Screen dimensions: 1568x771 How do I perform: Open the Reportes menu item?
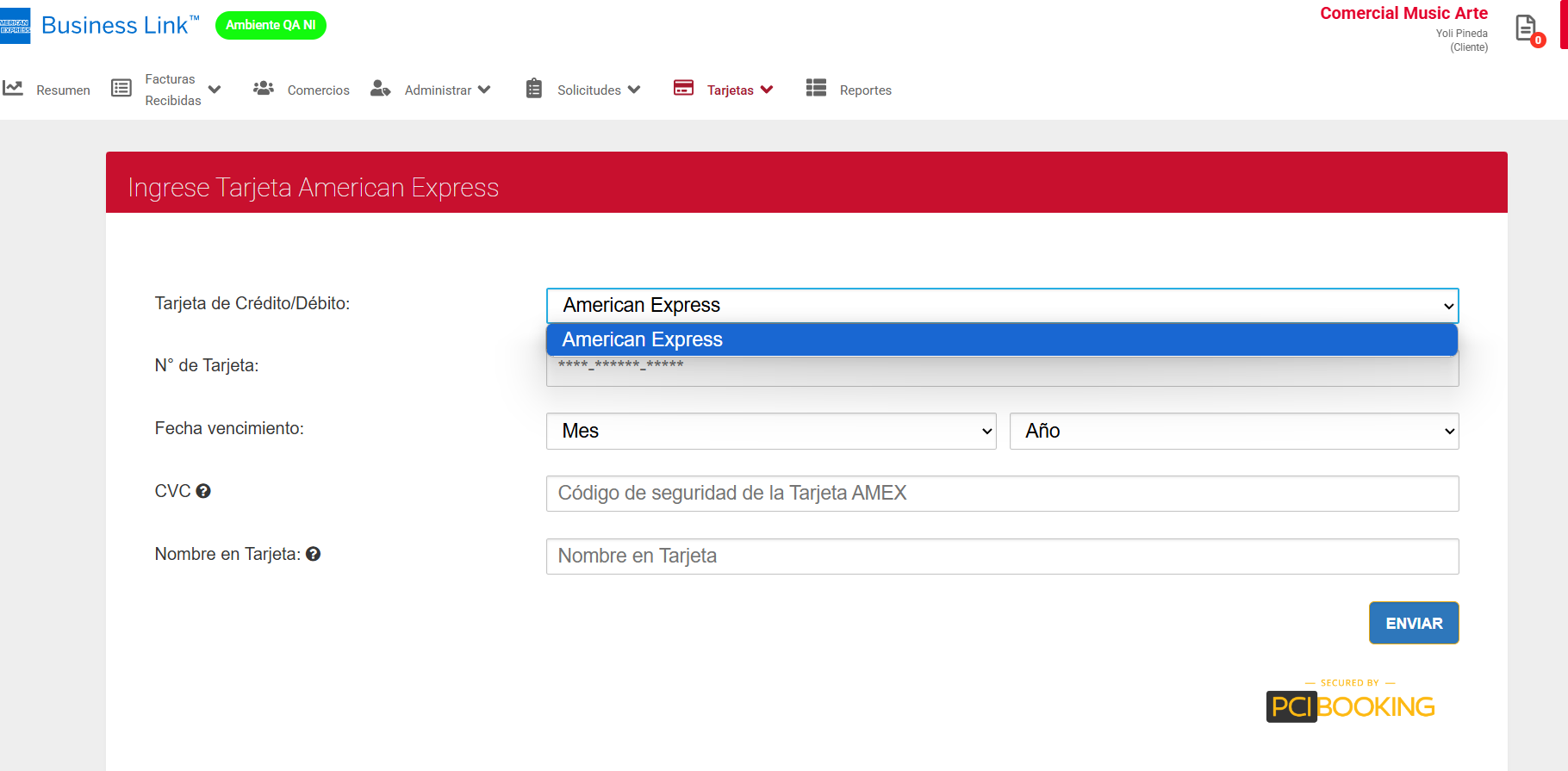click(x=865, y=90)
